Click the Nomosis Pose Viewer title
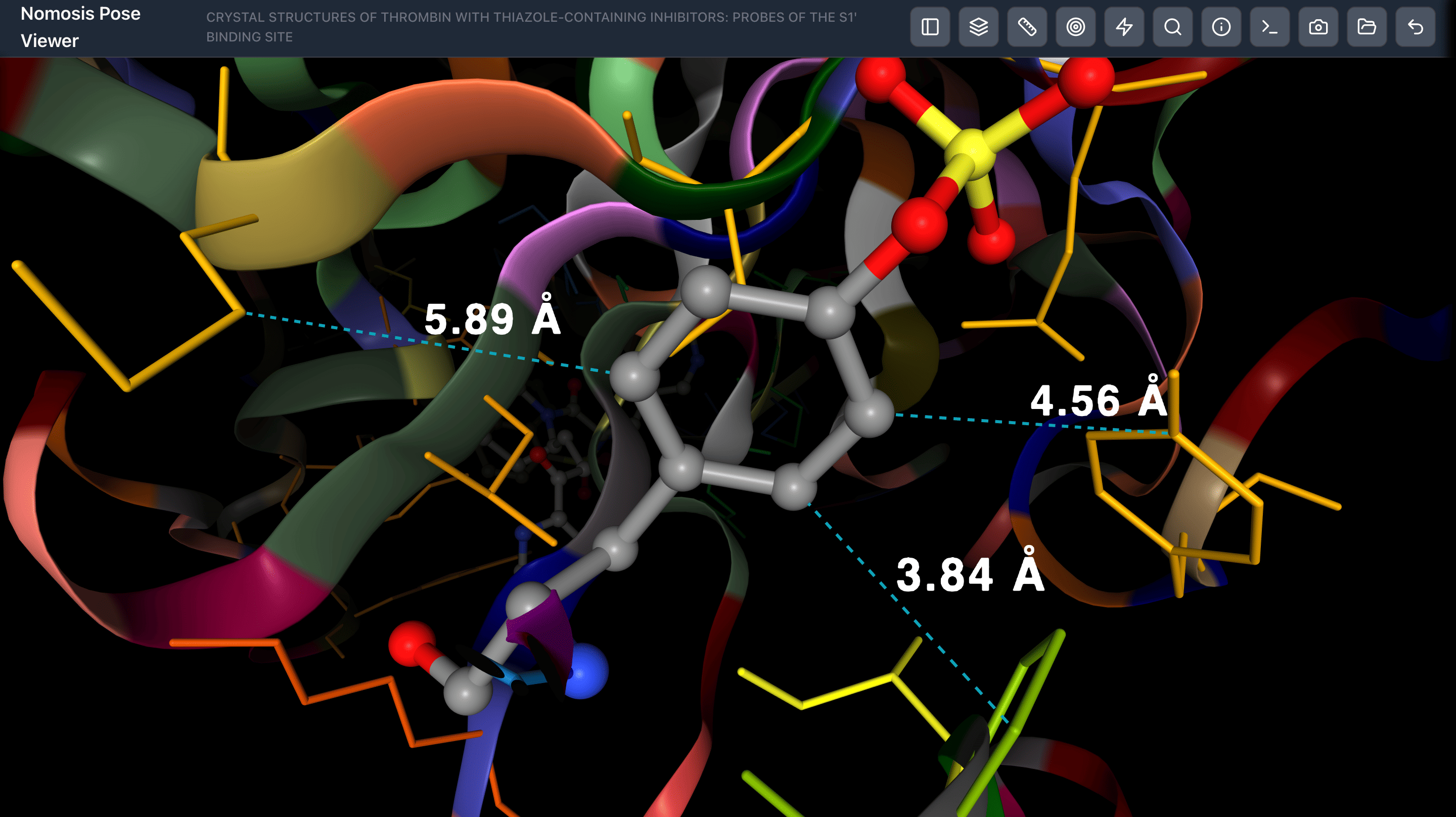1456x817 pixels. pos(80,27)
